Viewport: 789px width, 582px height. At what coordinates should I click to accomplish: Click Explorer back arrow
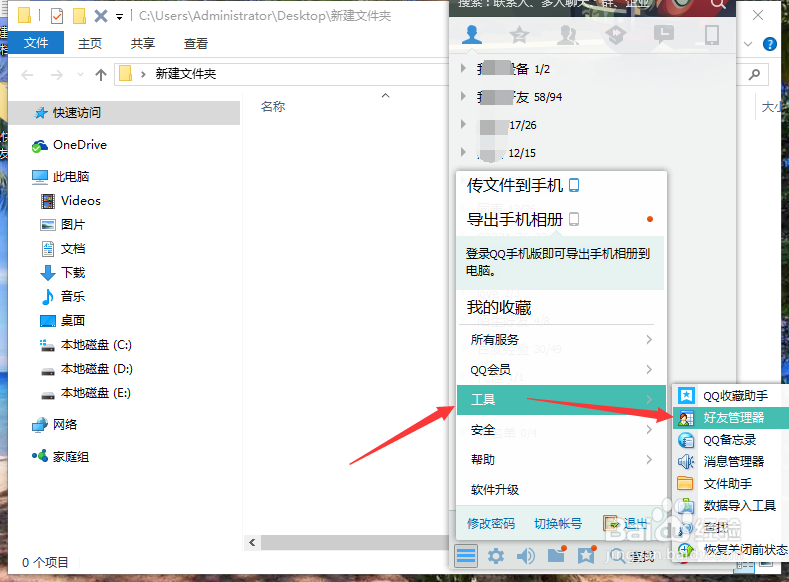coord(27,75)
